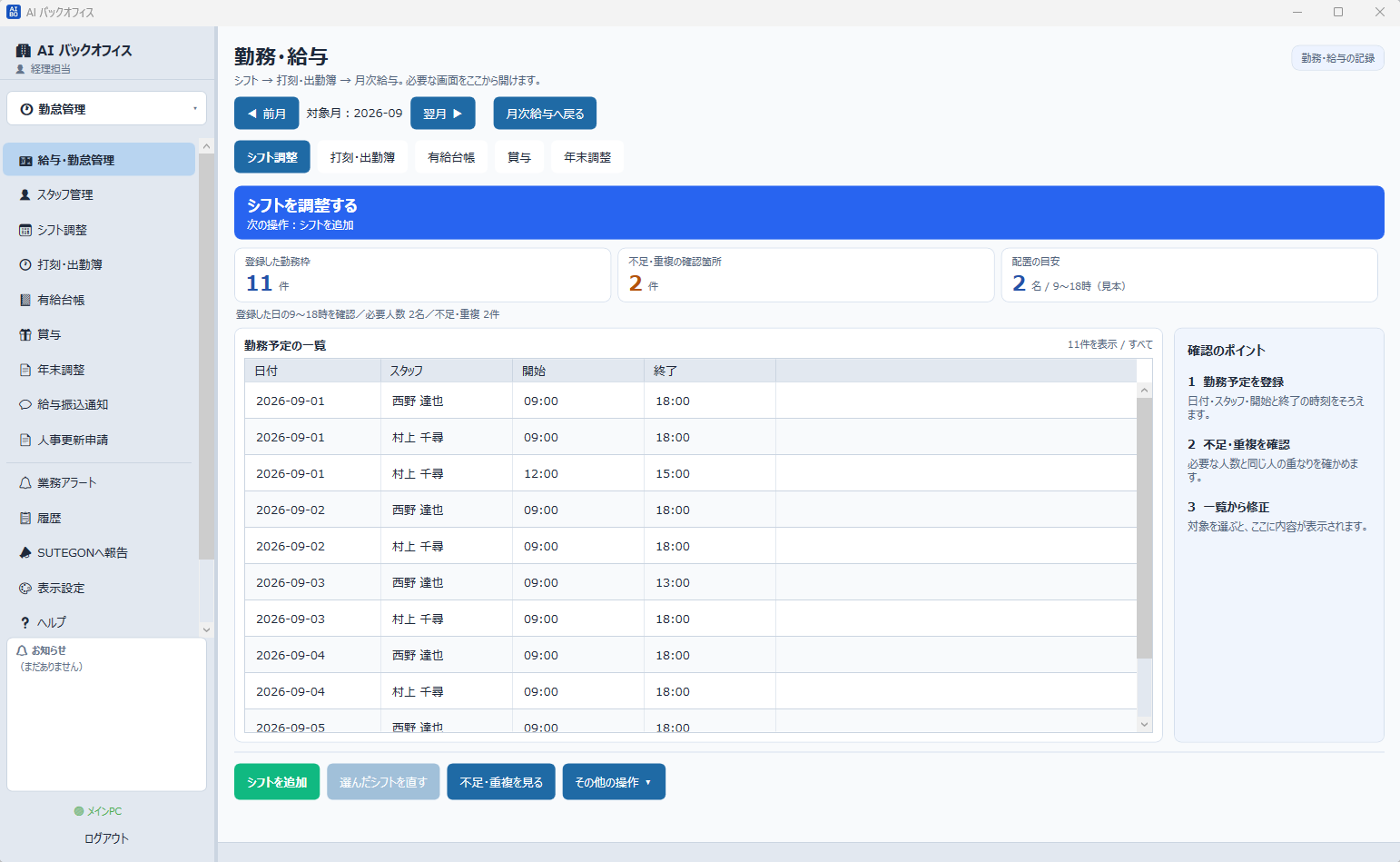This screenshot has width=1400, height=862.
Task: Click the SUTEGONへ報告 icon
Action: click(25, 553)
